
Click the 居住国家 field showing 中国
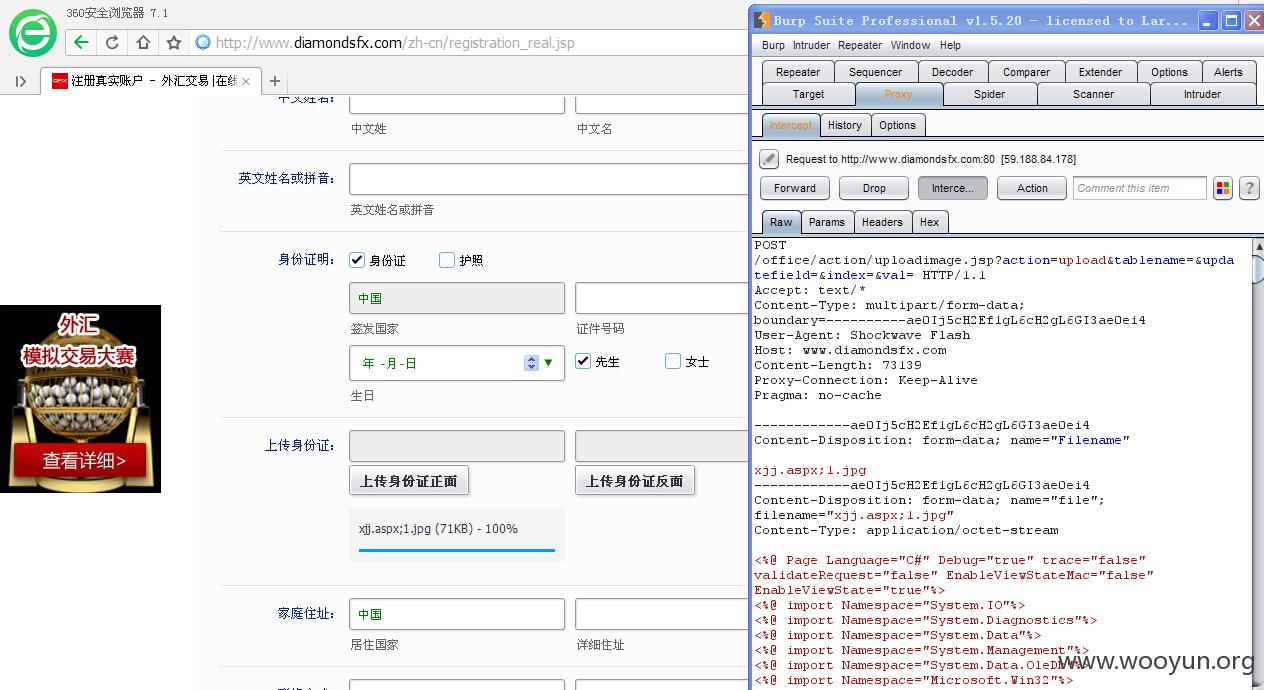click(457, 614)
